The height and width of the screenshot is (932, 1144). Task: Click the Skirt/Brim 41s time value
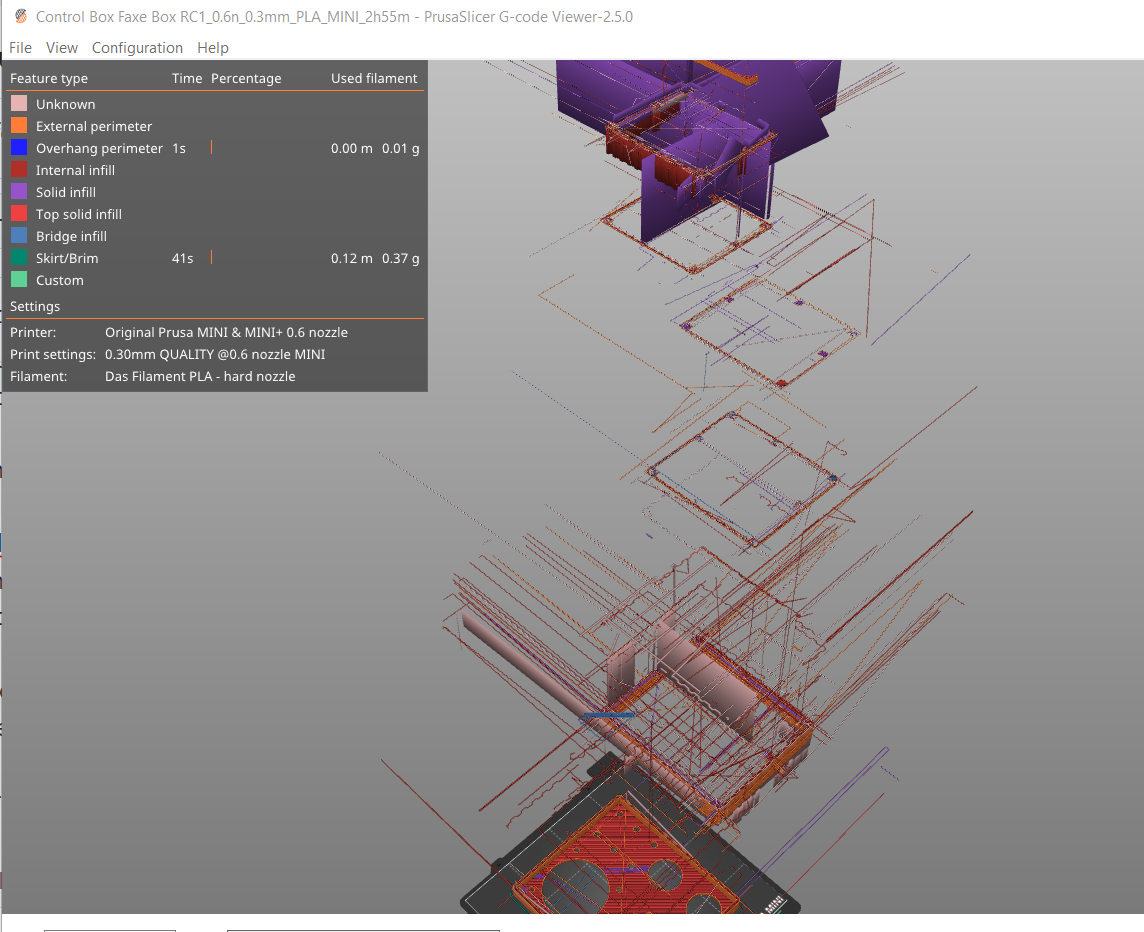pyautogui.click(x=182, y=258)
